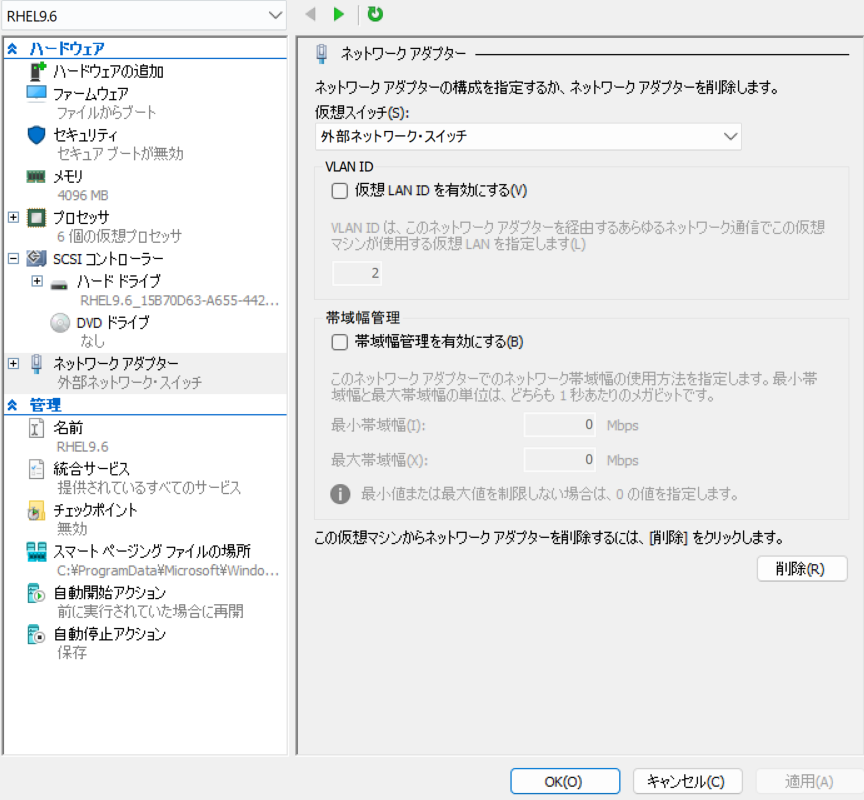This screenshot has width=864, height=800.
Task: Click the C:¥ProgramData¥Microsoft¥Windo... path text
Action: 168,570
